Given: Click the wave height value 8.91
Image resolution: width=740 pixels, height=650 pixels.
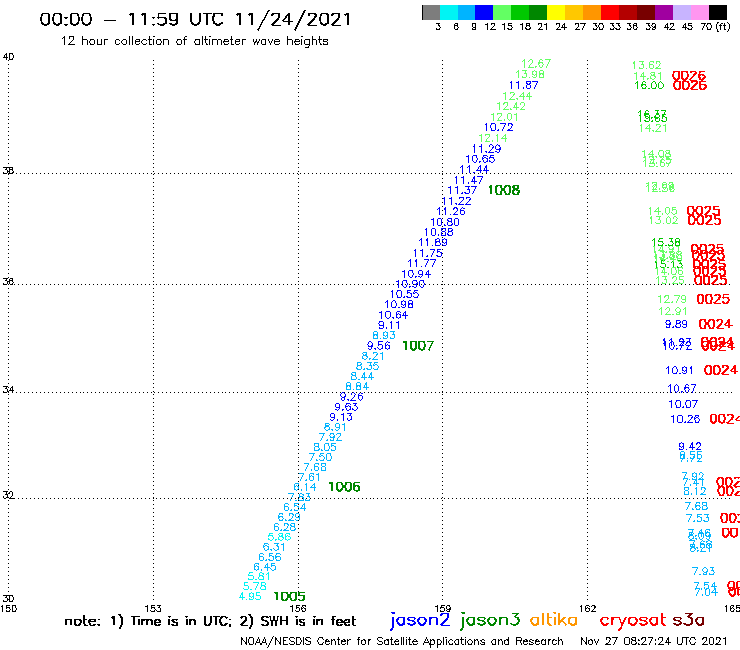Looking at the screenshot, I should [x=335, y=427].
